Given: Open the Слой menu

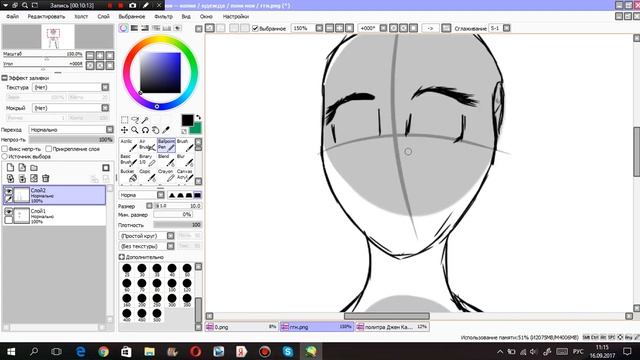Looking at the screenshot, I should tap(103, 16).
